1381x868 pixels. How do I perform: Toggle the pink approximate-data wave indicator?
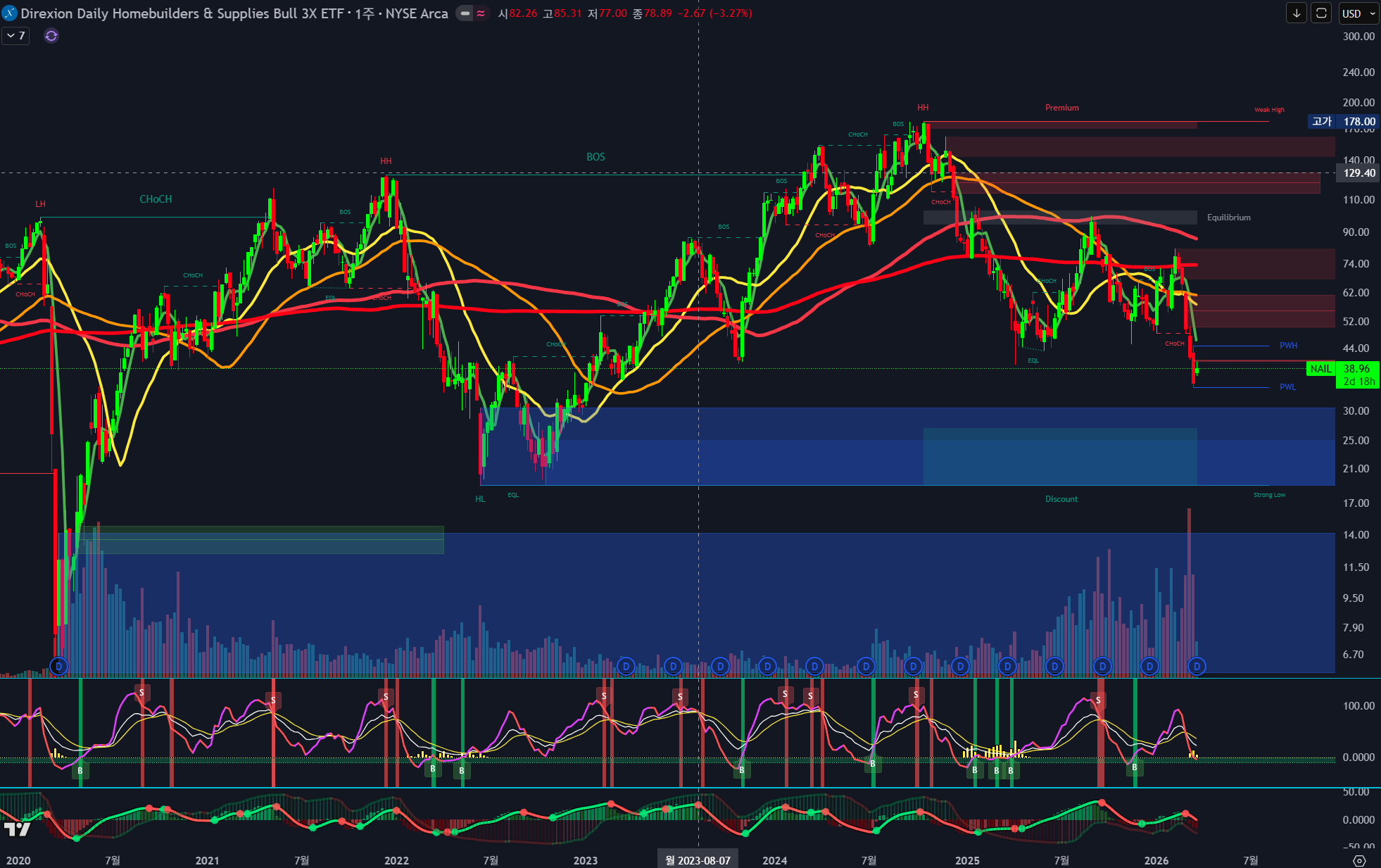point(481,13)
